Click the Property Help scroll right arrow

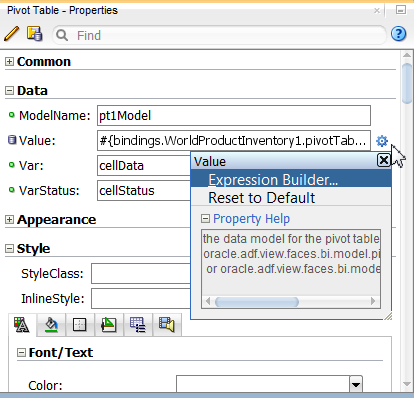point(373,301)
